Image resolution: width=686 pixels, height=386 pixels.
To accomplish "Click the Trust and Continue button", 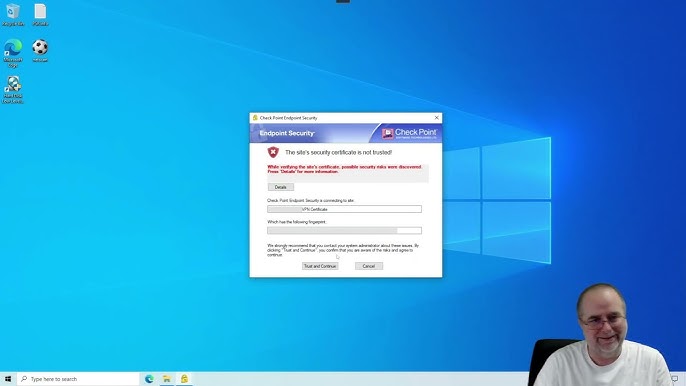I will coord(320,266).
